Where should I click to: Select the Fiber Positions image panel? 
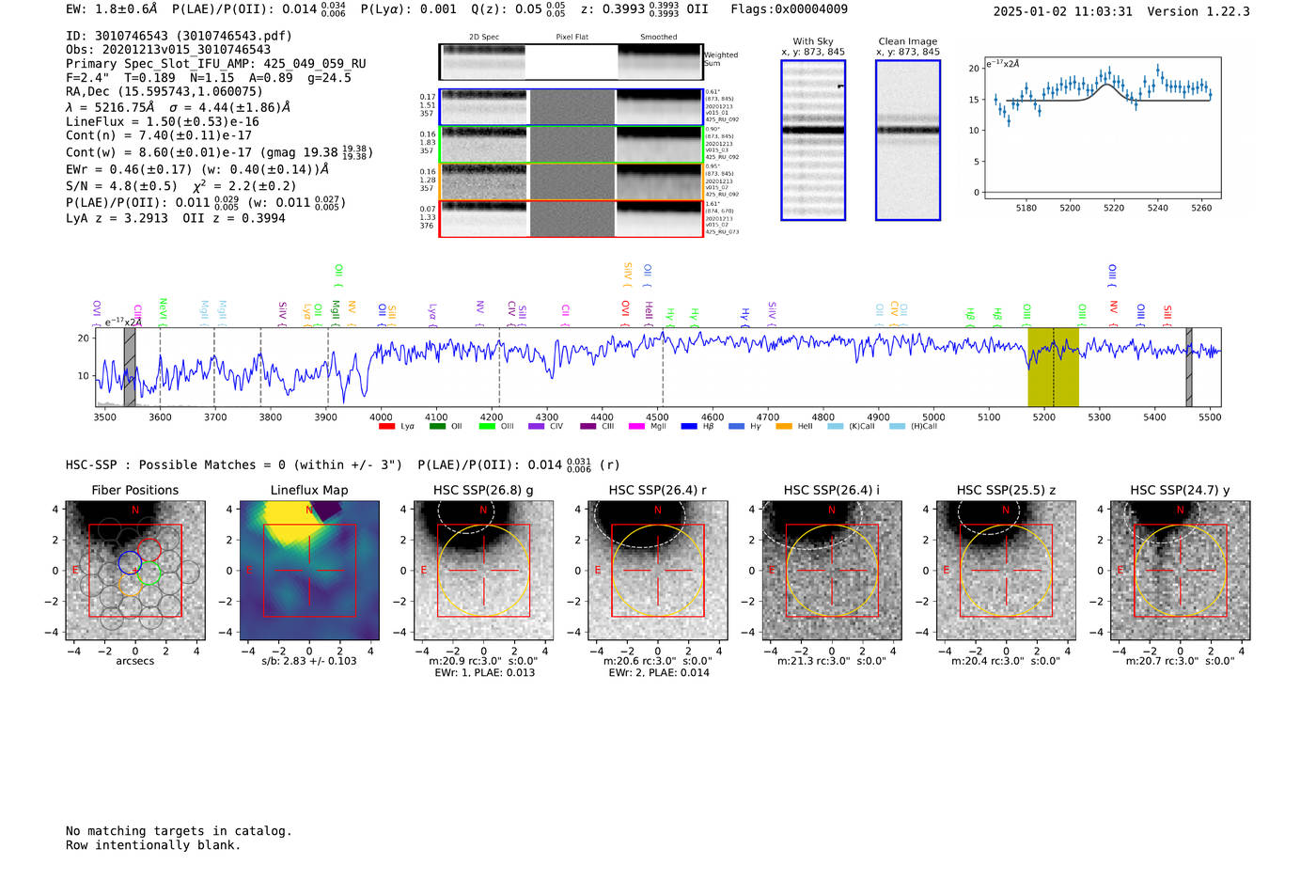coord(135,570)
